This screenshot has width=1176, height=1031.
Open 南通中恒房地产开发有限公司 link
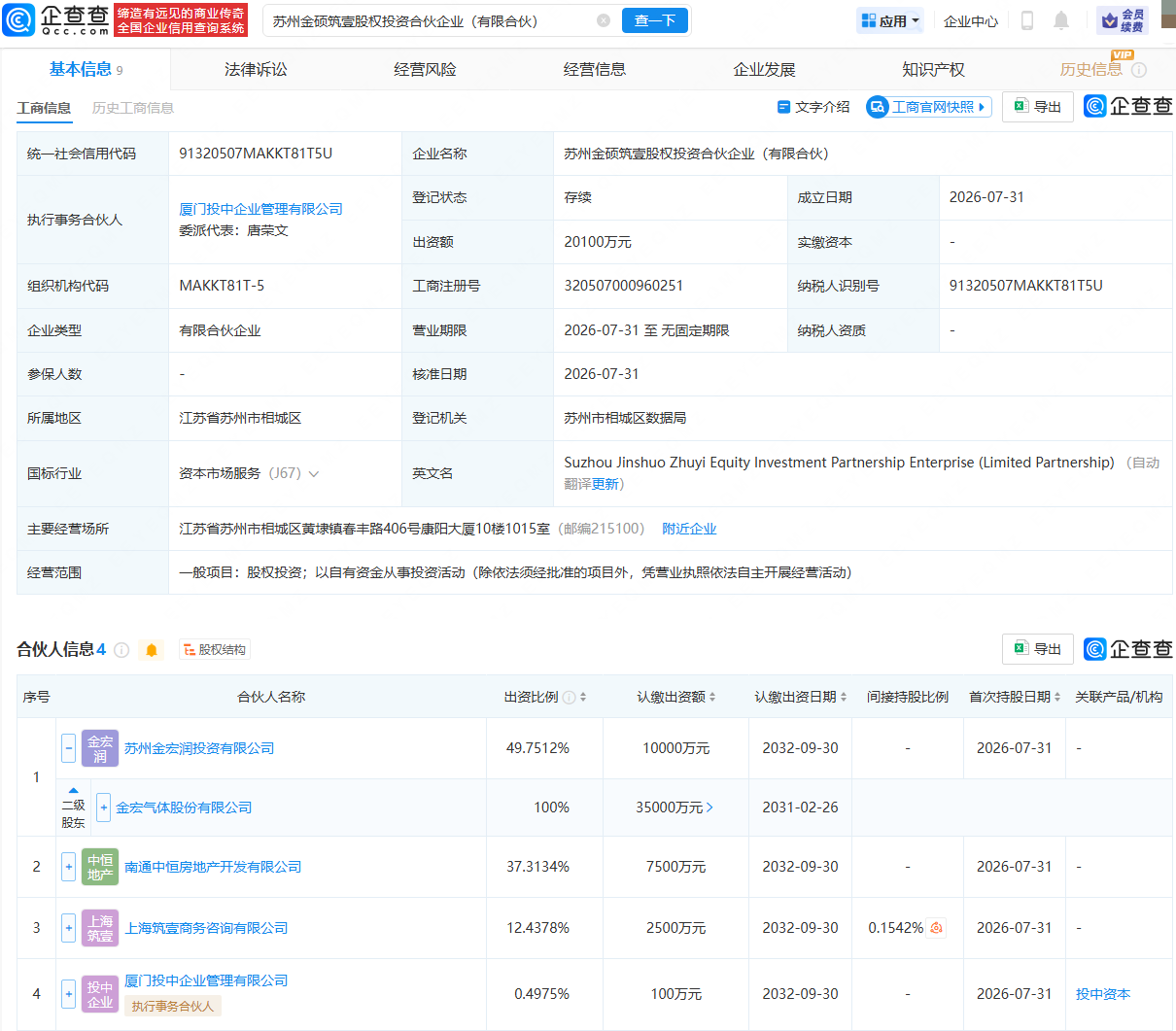click(213, 867)
